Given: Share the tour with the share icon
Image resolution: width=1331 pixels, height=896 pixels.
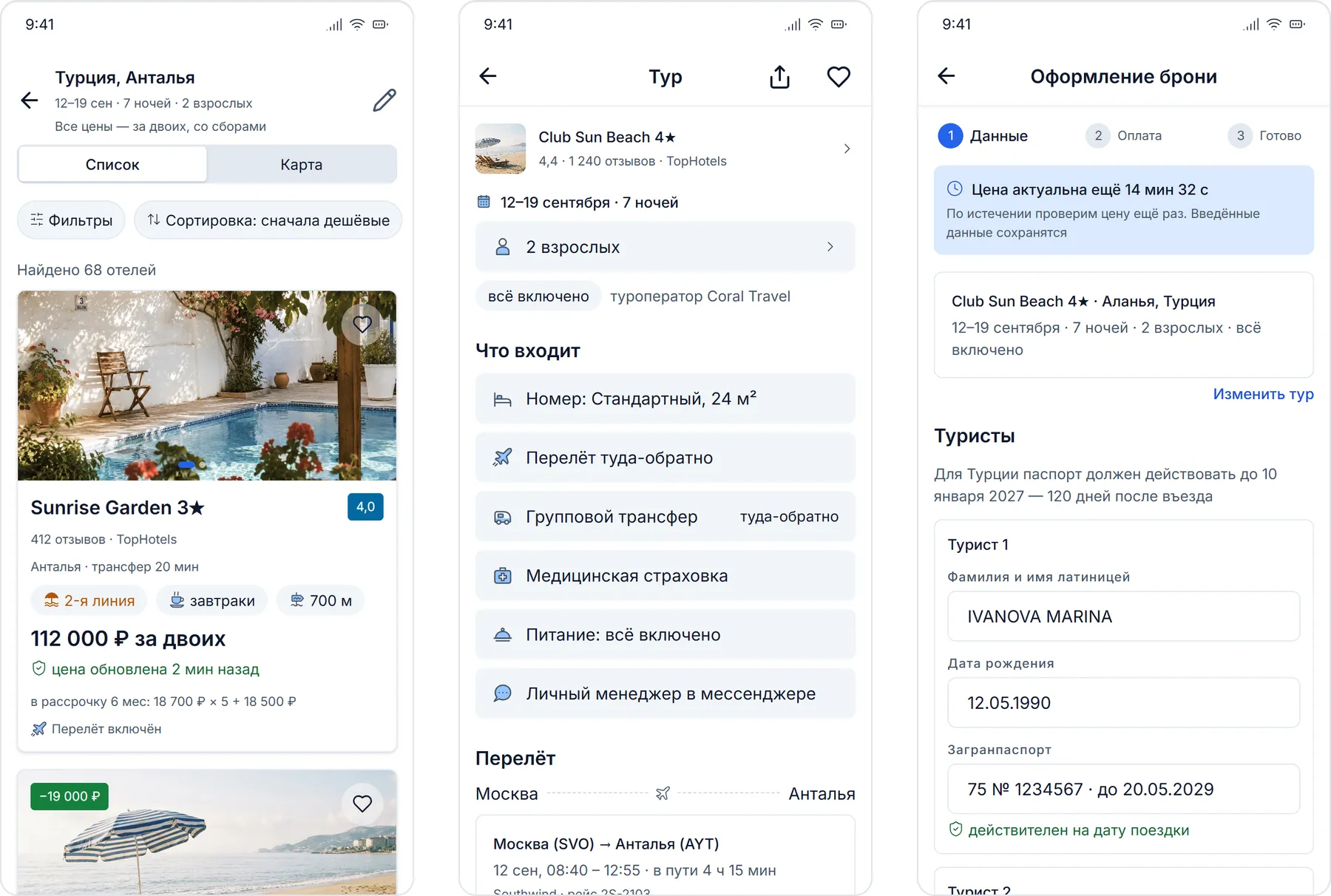Looking at the screenshot, I should 780,77.
